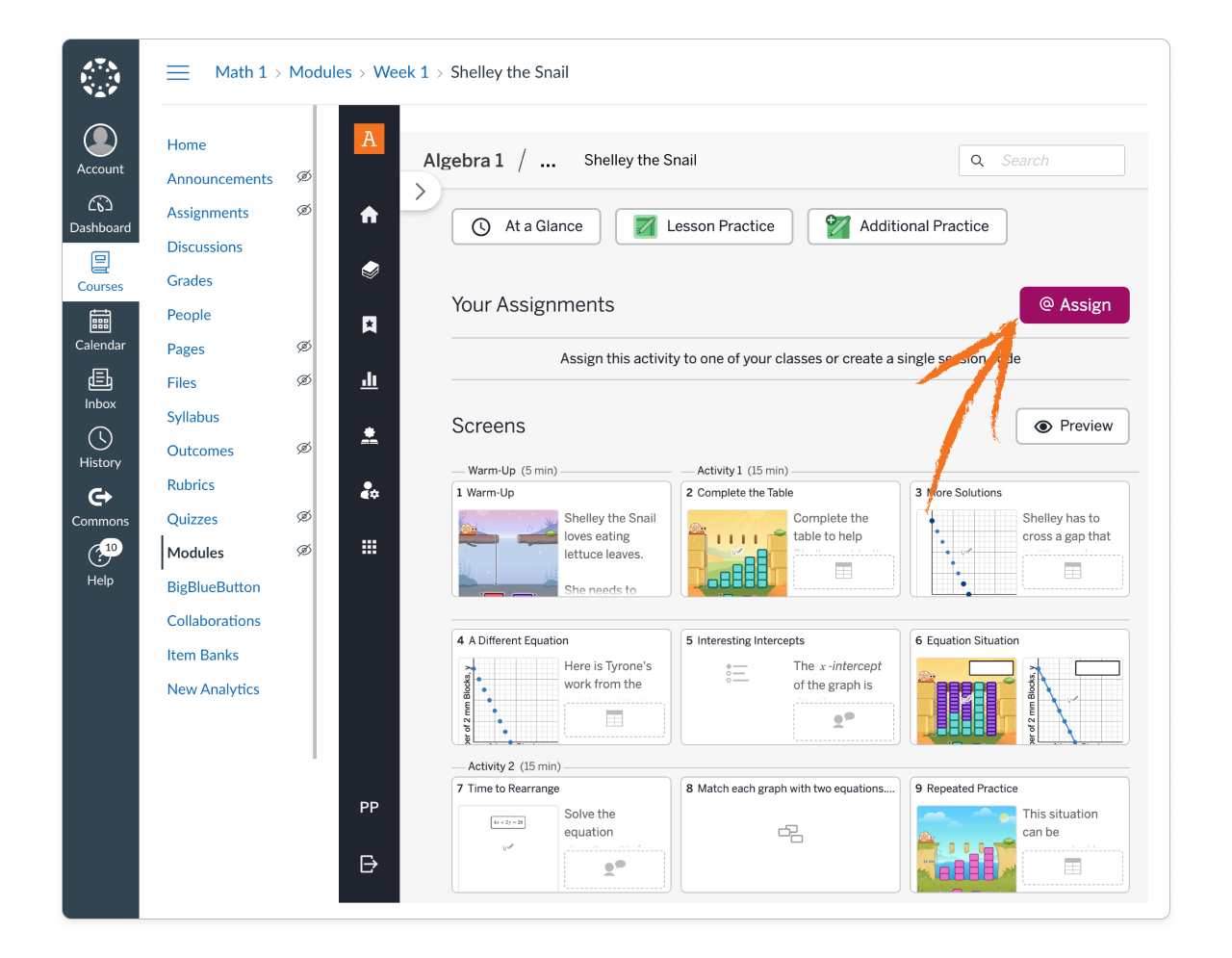Viewport: 1232px width, 958px height.
Task: Select the home icon in the activity toolbar
Action: [x=369, y=215]
